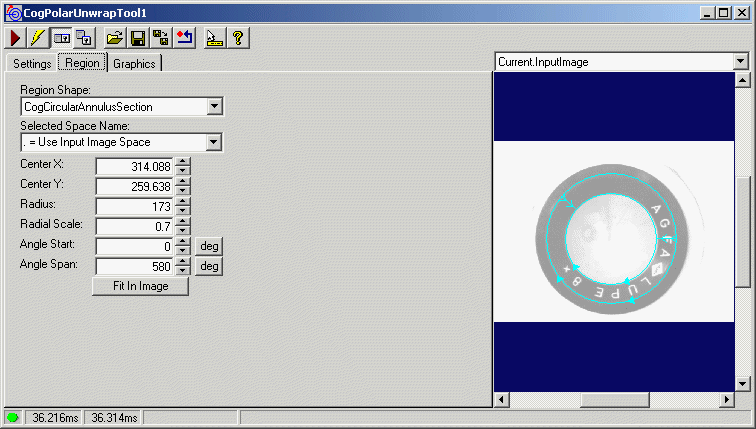Open floating tool display window icon
This screenshot has width=756, height=429.
click(84, 38)
